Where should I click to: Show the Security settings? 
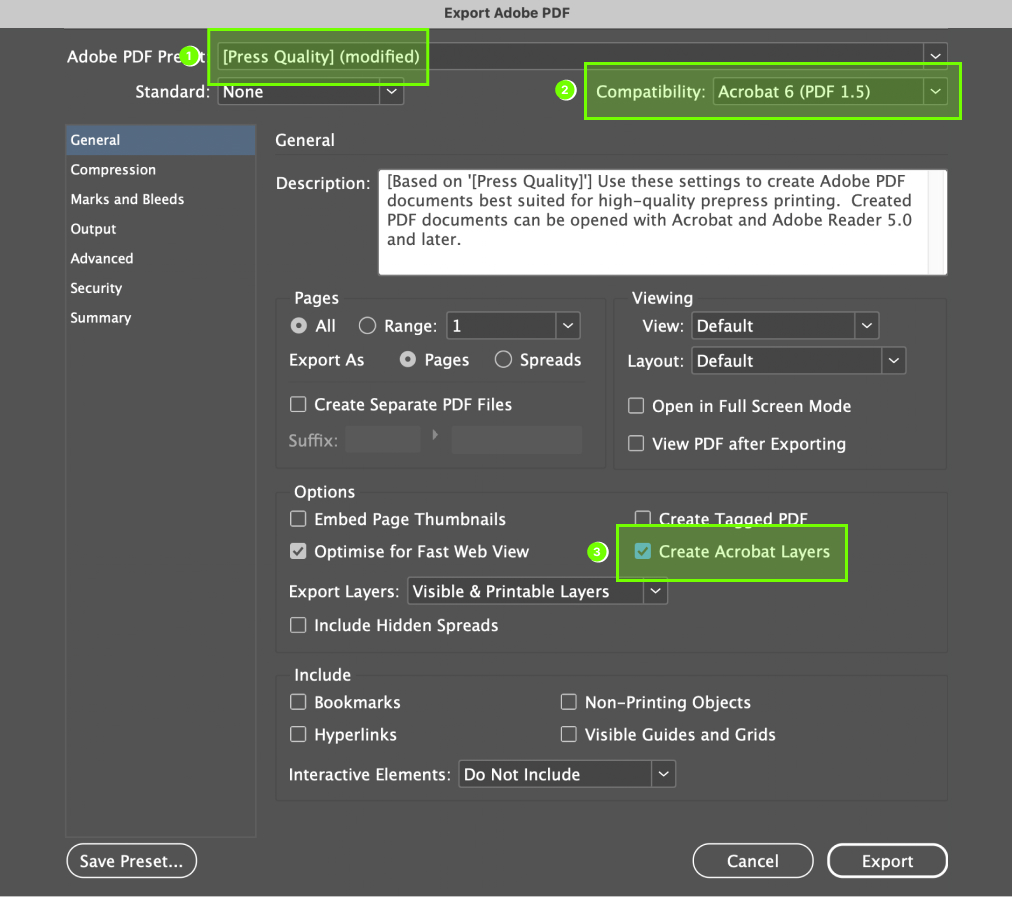161,288
